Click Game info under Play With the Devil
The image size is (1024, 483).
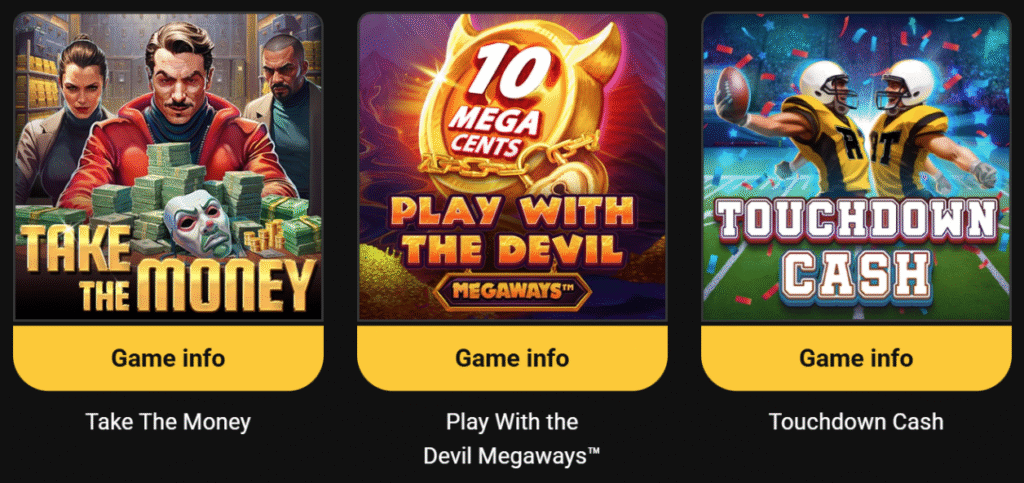coord(512,358)
